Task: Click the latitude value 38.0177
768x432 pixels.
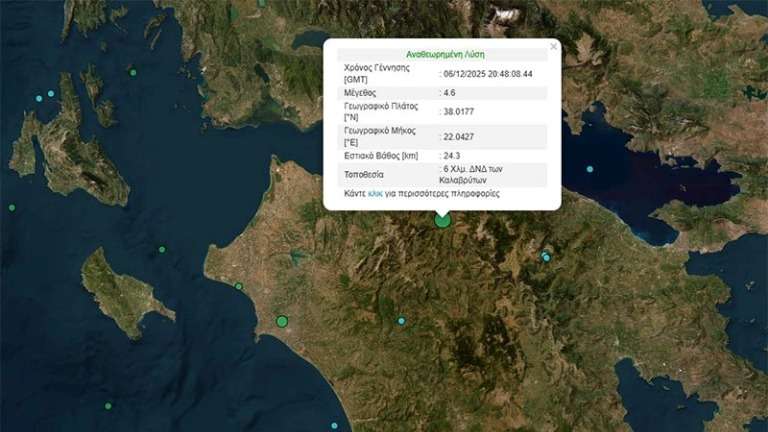Action: pos(458,112)
